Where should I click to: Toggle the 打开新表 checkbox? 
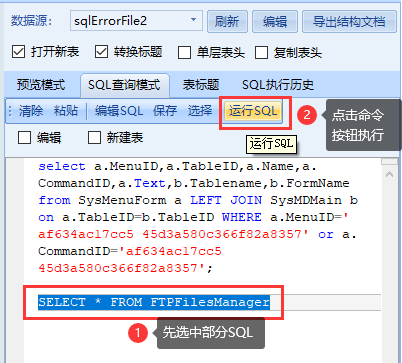coord(18,52)
